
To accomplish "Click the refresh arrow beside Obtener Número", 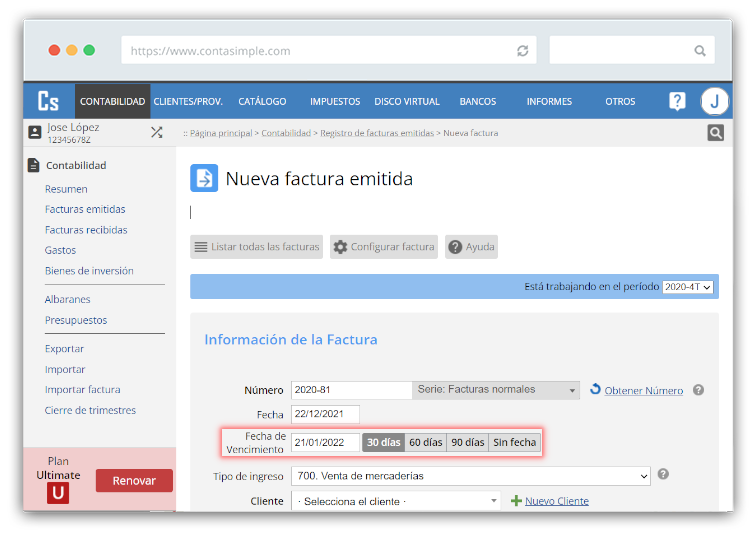I will coord(595,389).
